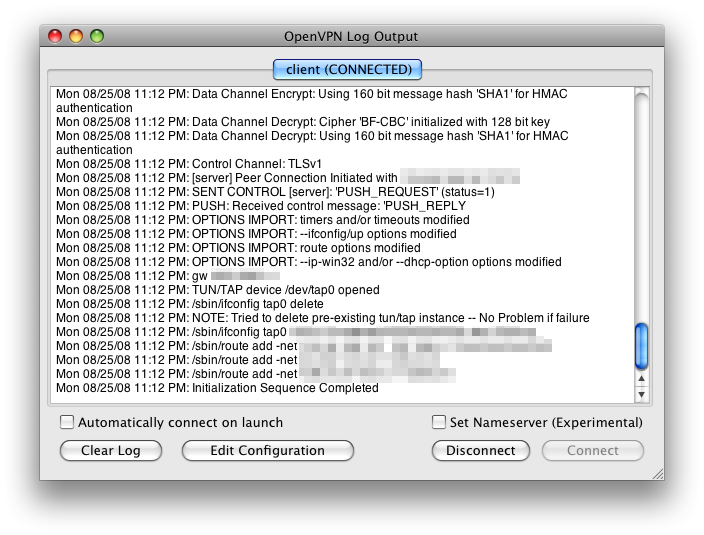Select 'OPTIONS IMPORT: route options modified' line
The width and height of the screenshot is (704, 535).
238,248
